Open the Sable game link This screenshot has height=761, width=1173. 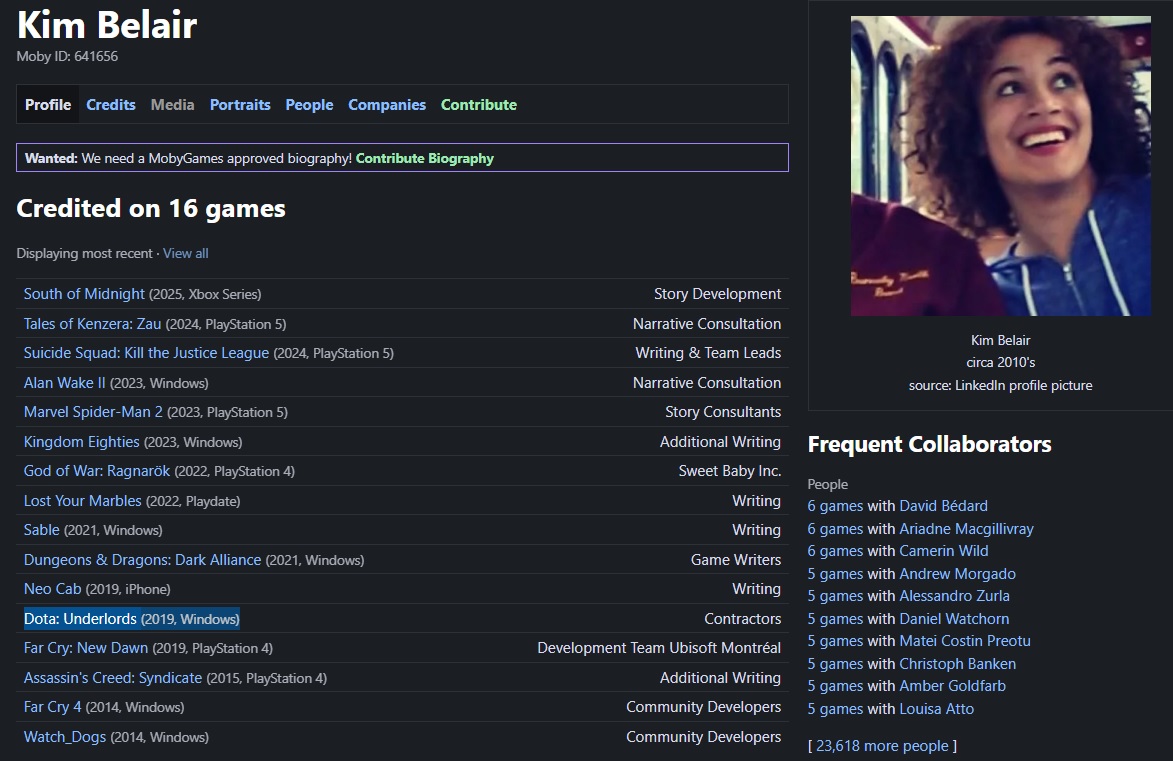tap(41, 530)
